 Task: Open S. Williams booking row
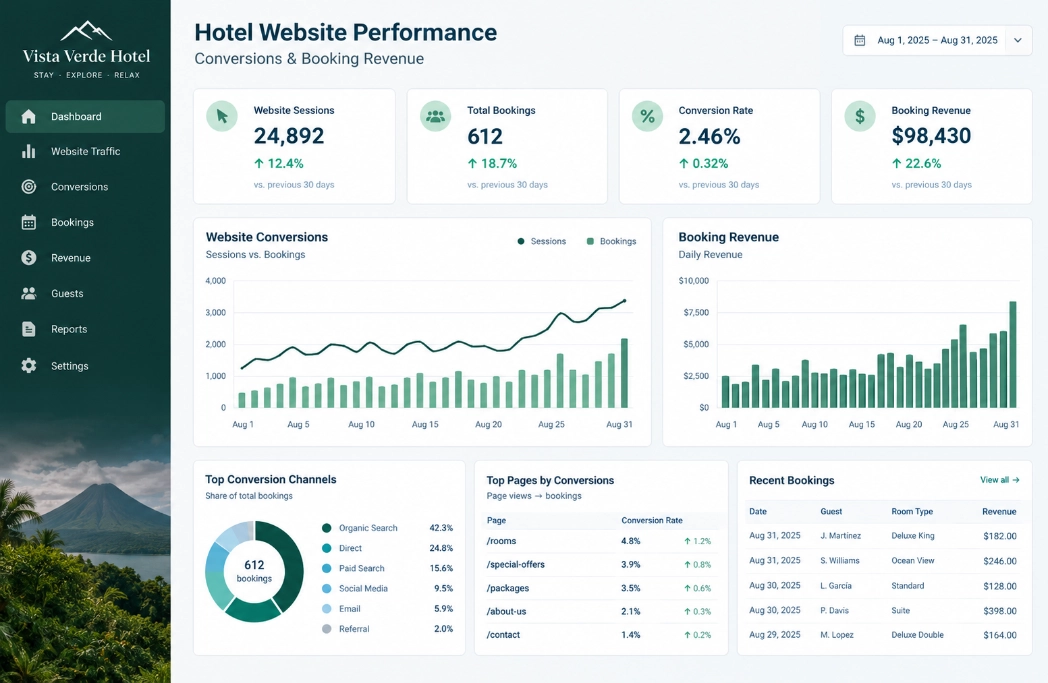point(883,561)
